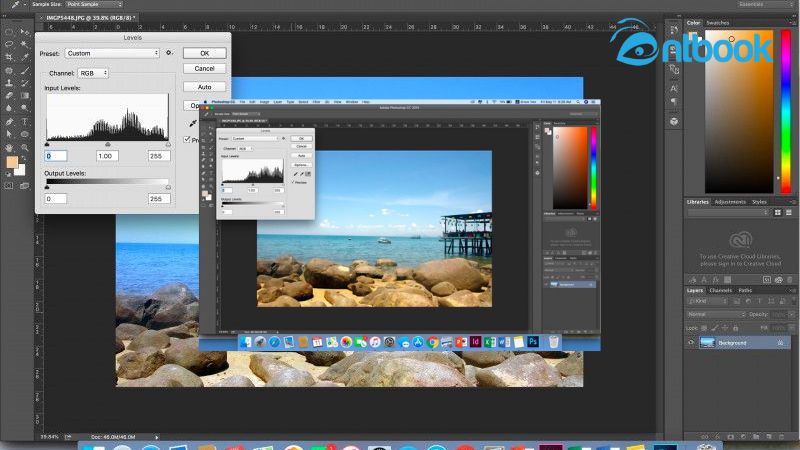Open the layer Opacity dropdown
The height and width of the screenshot is (450, 800).
click(x=791, y=314)
